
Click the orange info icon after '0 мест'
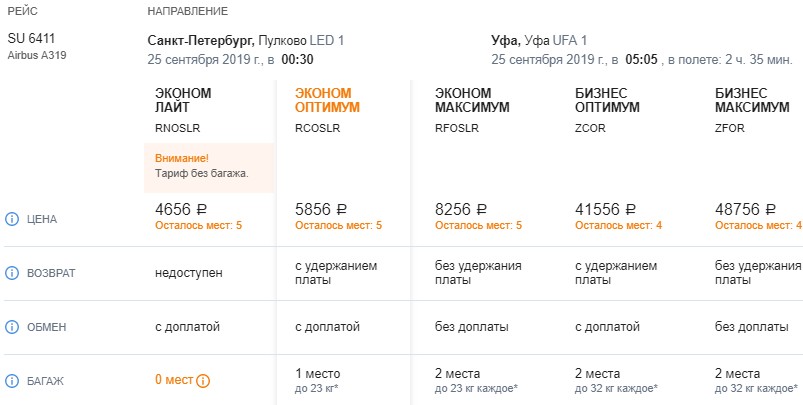203,381
